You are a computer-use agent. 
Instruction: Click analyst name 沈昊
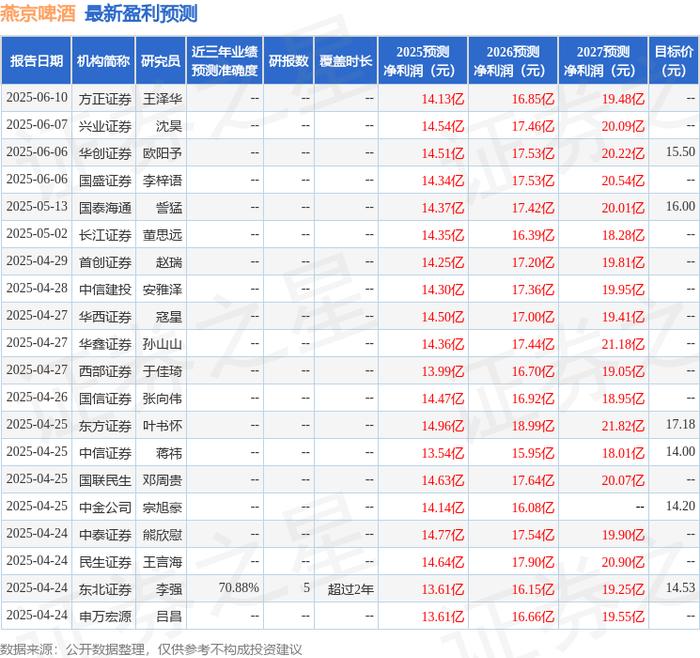[x=169, y=126]
